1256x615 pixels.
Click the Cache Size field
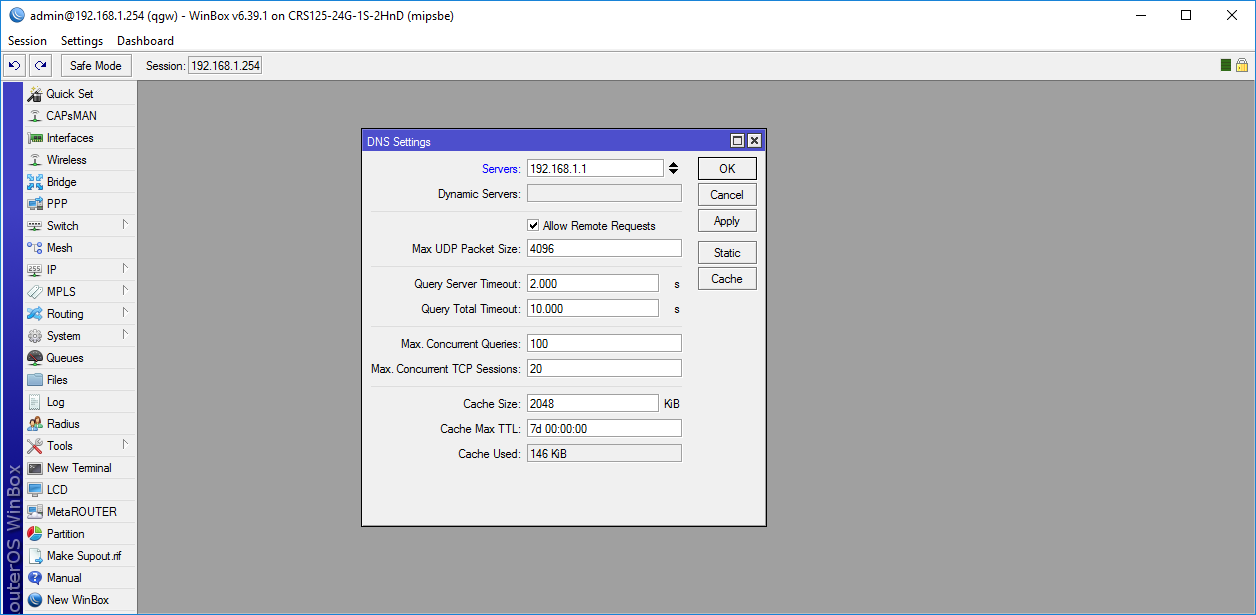(x=593, y=404)
